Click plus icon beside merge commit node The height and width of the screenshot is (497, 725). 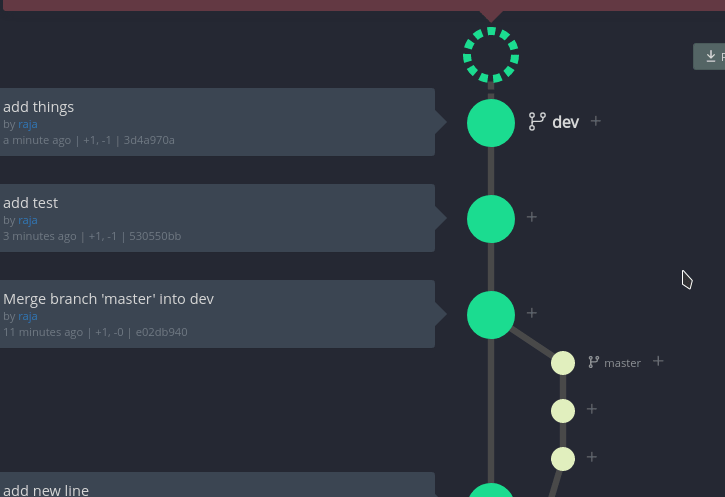[532, 313]
